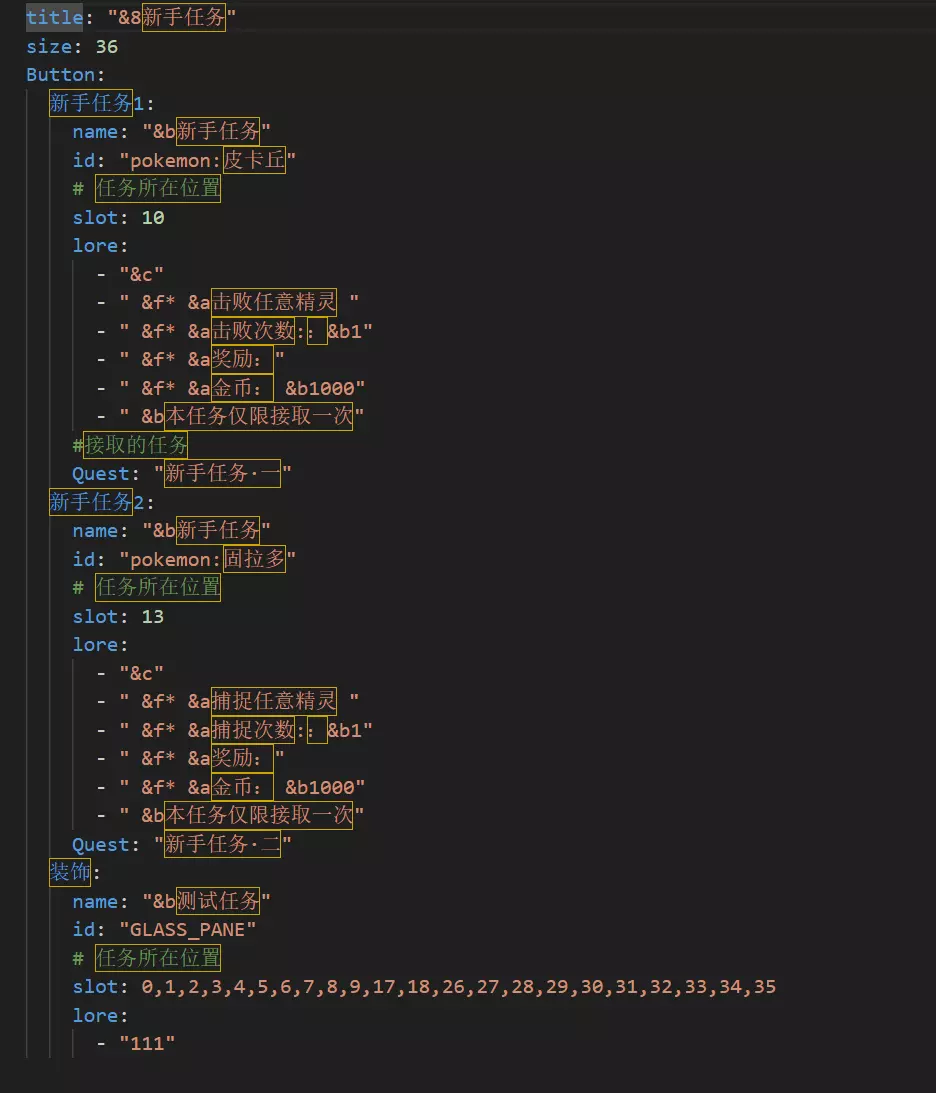This screenshot has width=936, height=1093.
Task: Click the slot list starting with 0,1,2,3
Action: click(459, 987)
